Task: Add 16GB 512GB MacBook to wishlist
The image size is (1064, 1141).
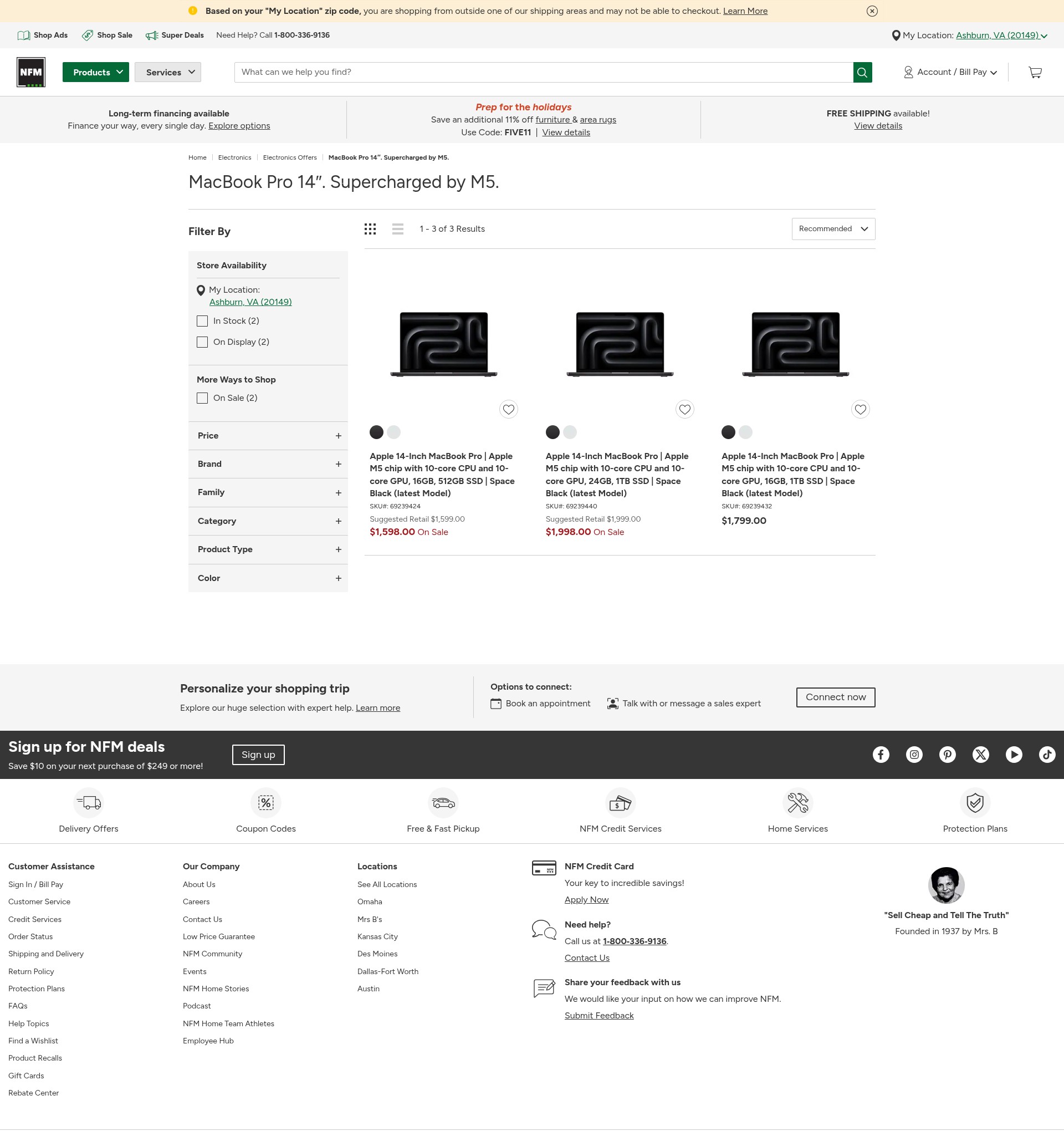Action: pos(508,409)
